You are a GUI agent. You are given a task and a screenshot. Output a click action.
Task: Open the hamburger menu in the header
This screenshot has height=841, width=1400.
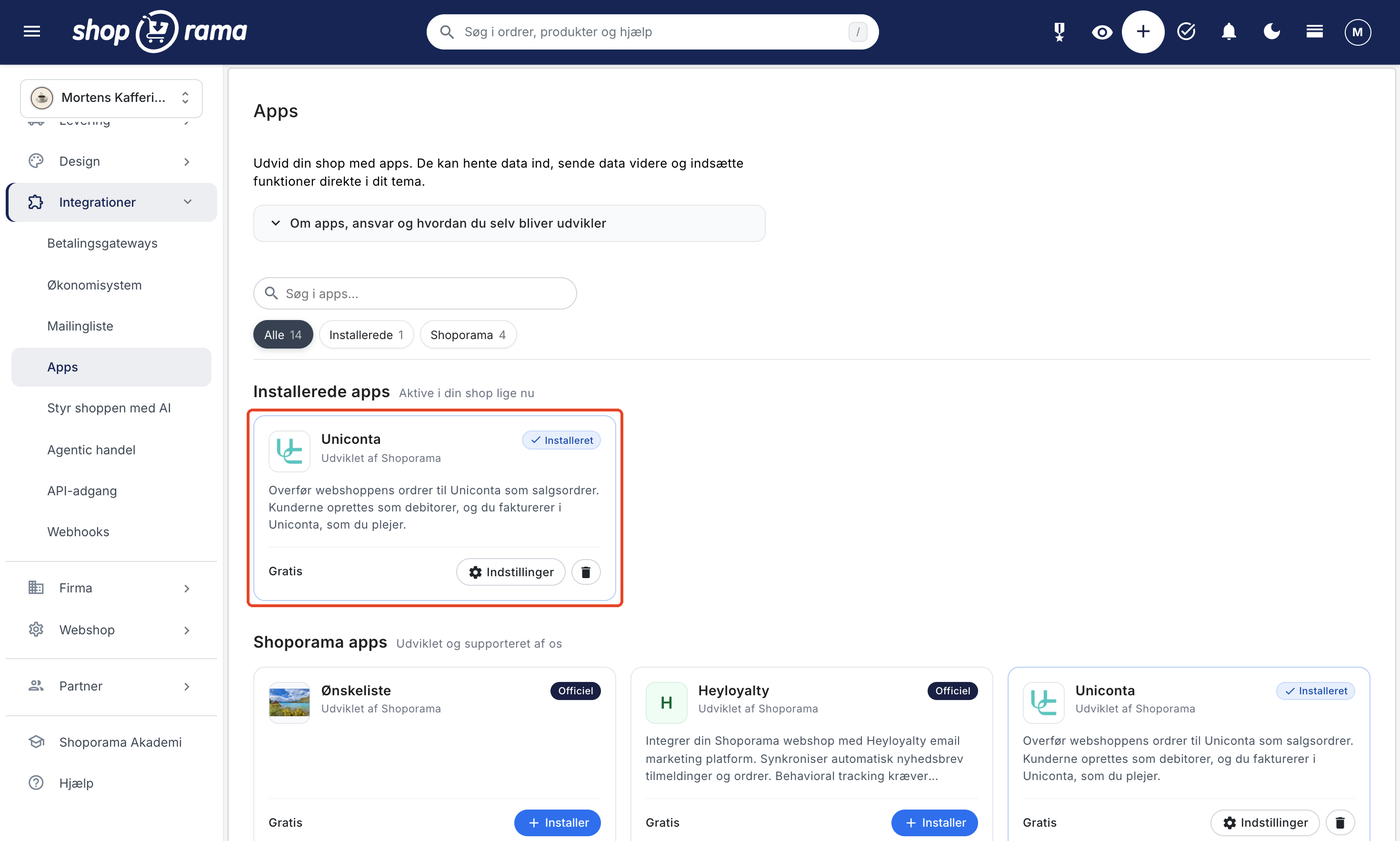[32, 32]
